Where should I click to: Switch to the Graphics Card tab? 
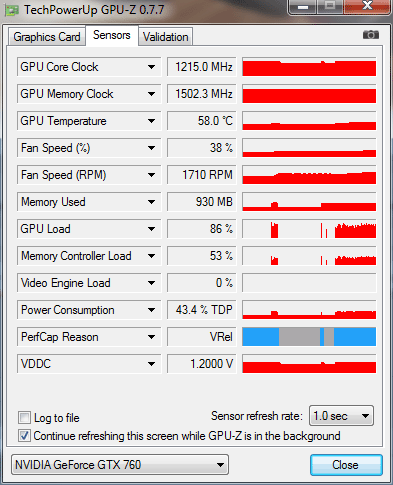47,37
